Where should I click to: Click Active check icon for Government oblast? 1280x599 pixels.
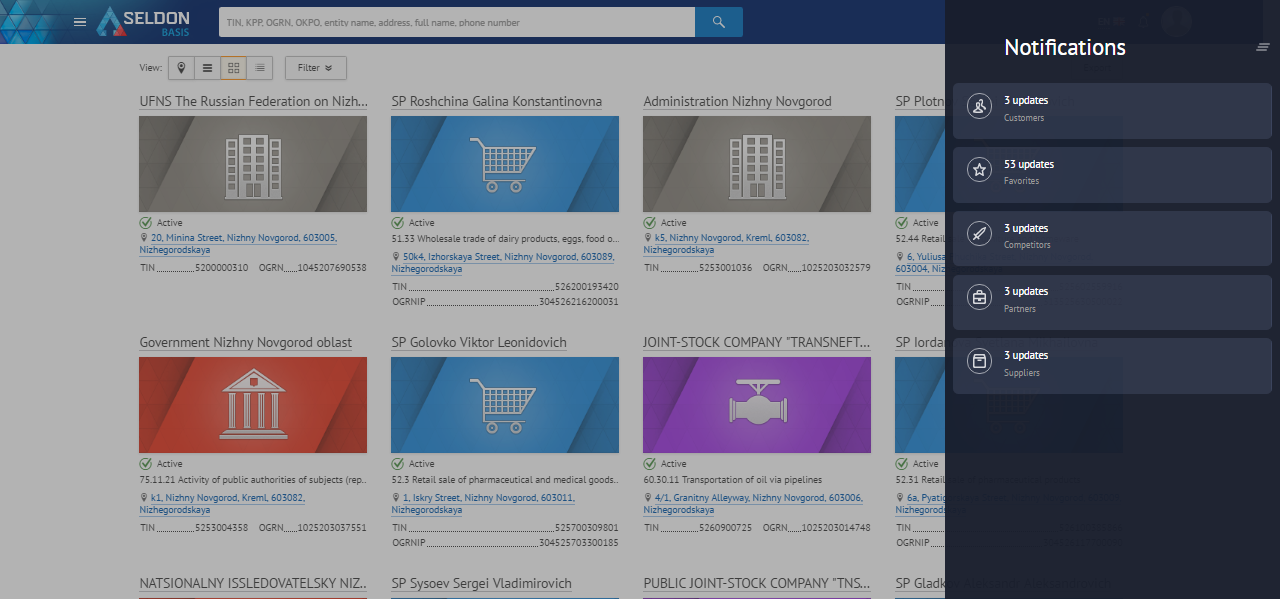(x=146, y=464)
